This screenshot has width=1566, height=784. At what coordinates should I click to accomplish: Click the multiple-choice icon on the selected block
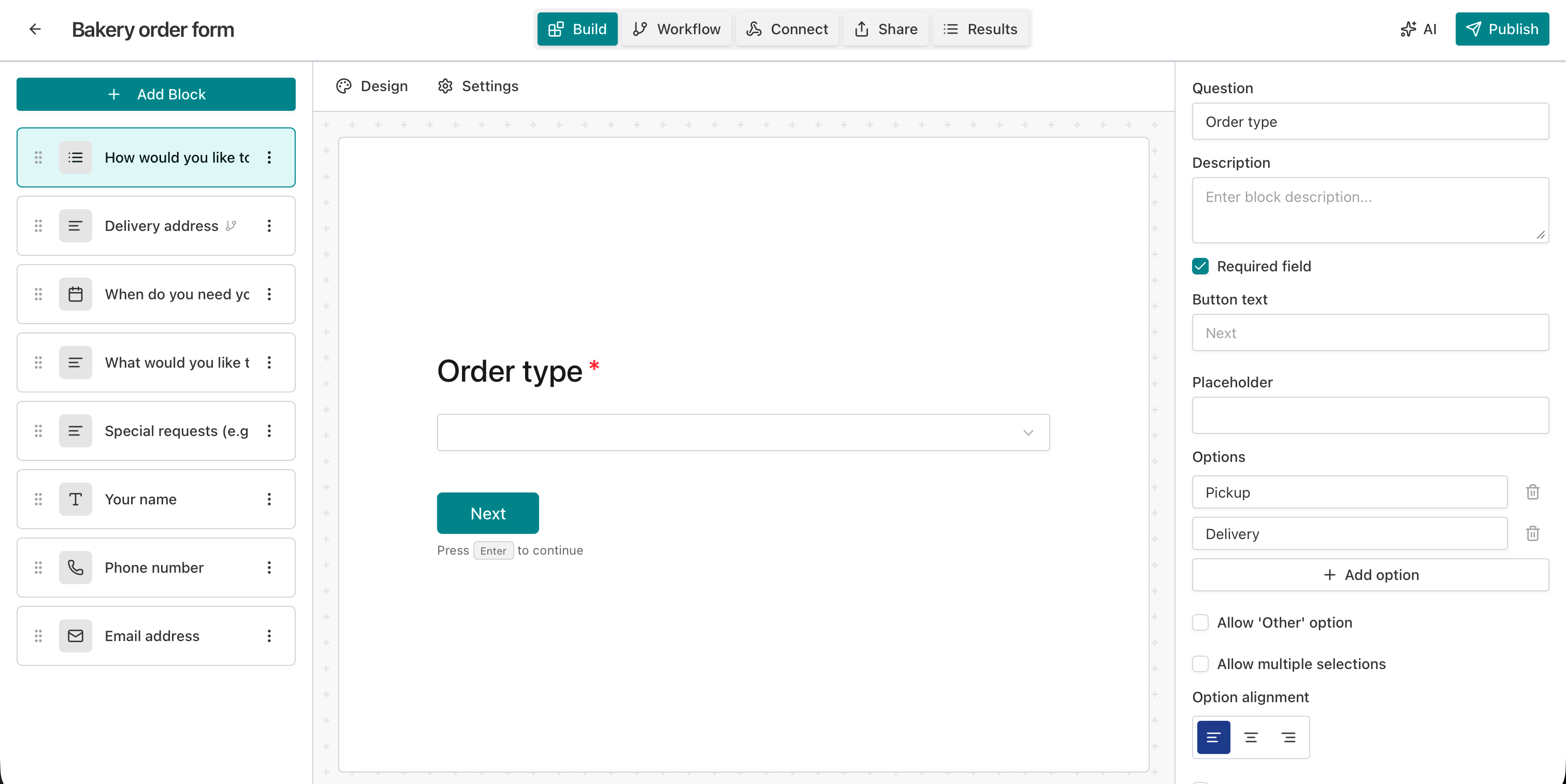pos(76,157)
